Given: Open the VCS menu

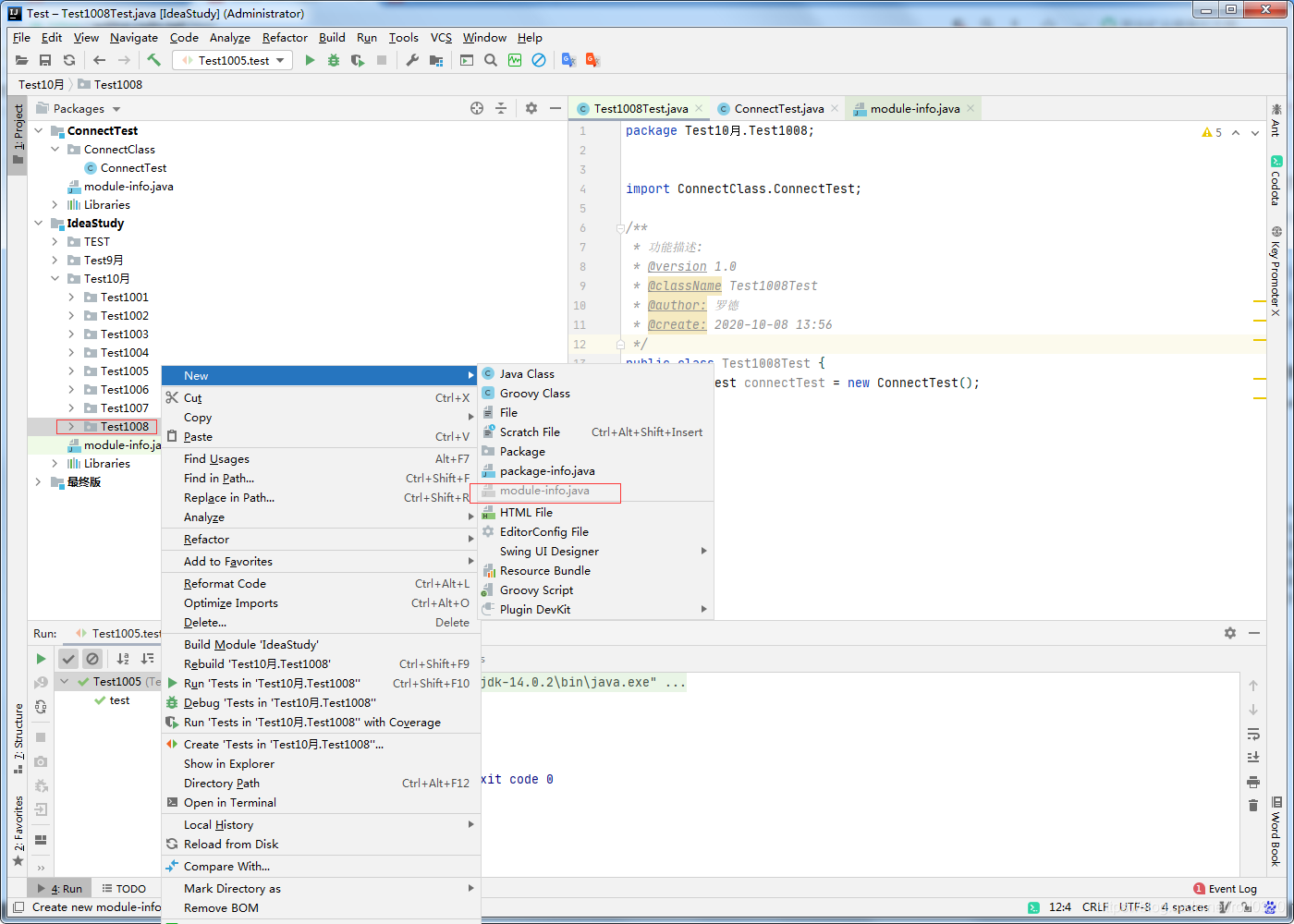Looking at the screenshot, I should coord(441,37).
